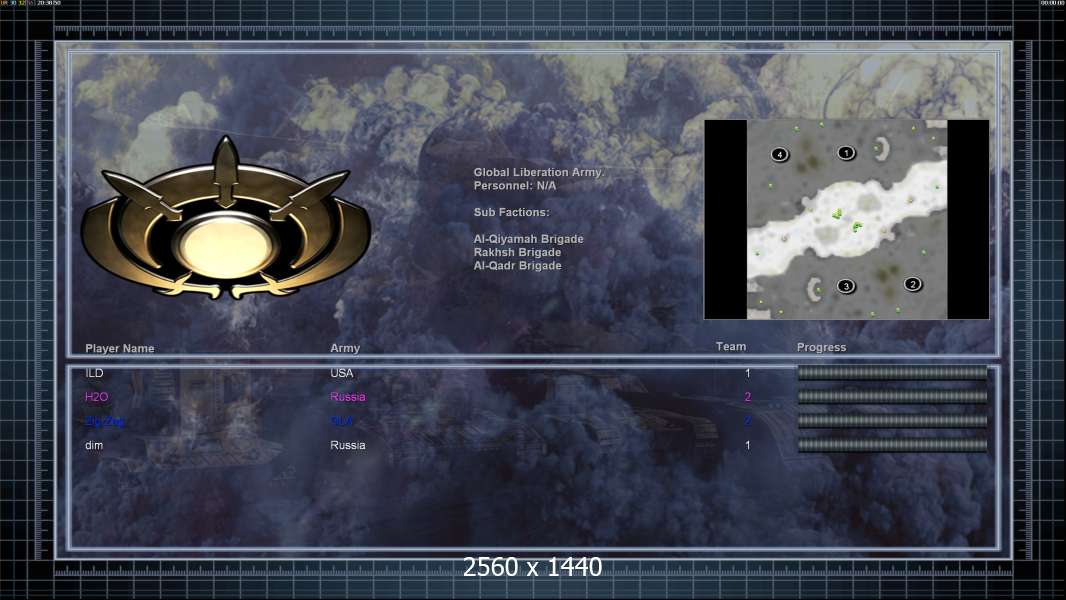Click the Personnel: N/A line
The image size is (1066, 600).
pos(515,186)
